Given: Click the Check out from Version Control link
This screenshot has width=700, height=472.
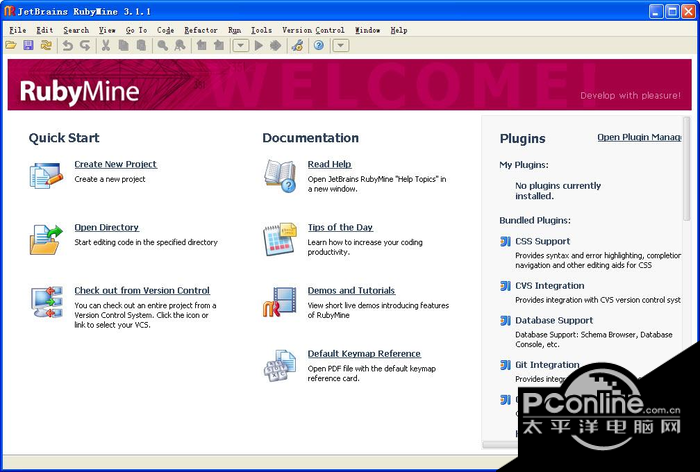Looking at the screenshot, I should 142,290.
